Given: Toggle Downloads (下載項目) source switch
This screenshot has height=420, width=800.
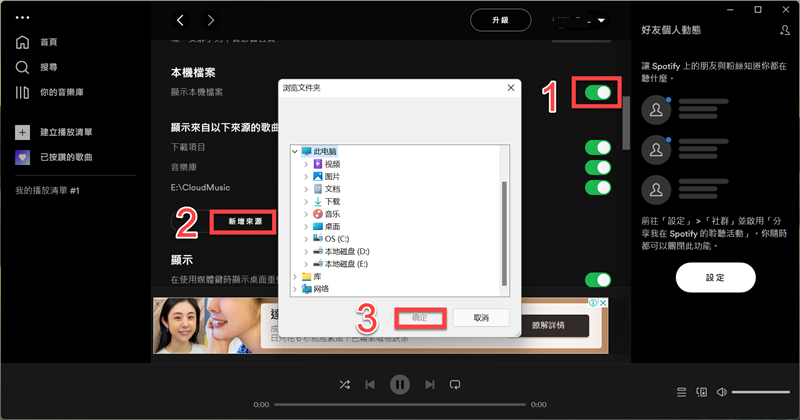Looking at the screenshot, I should pyautogui.click(x=597, y=147).
